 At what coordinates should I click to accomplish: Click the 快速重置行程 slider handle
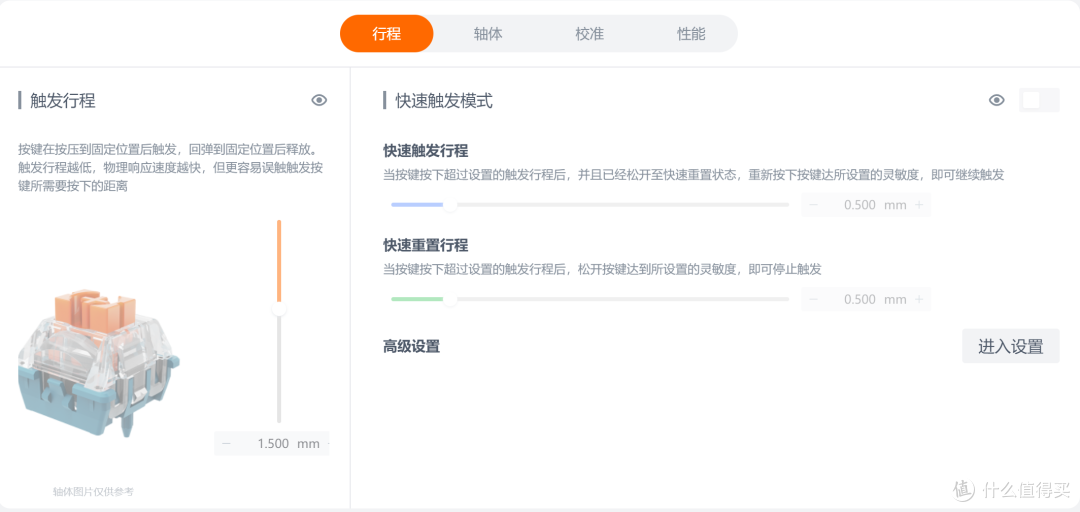pos(450,299)
